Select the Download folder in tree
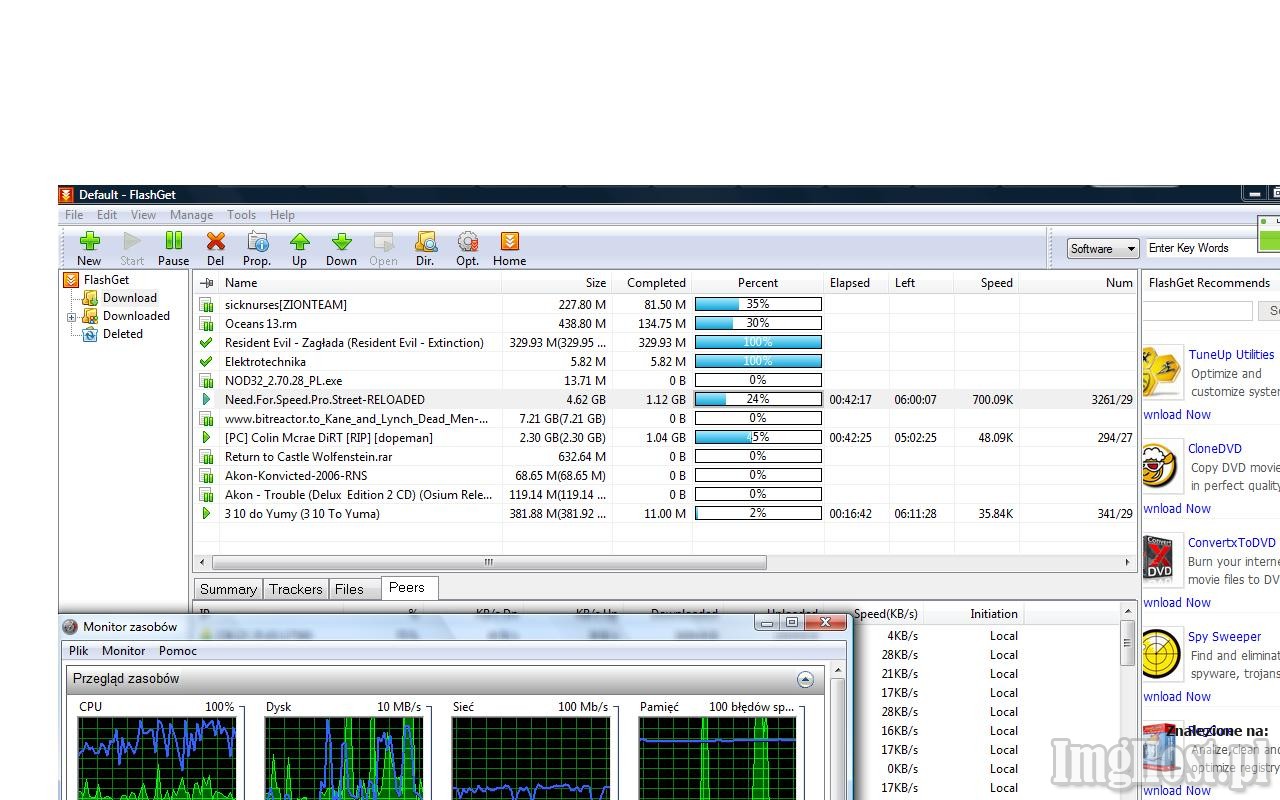This screenshot has width=1280, height=800. (129, 298)
